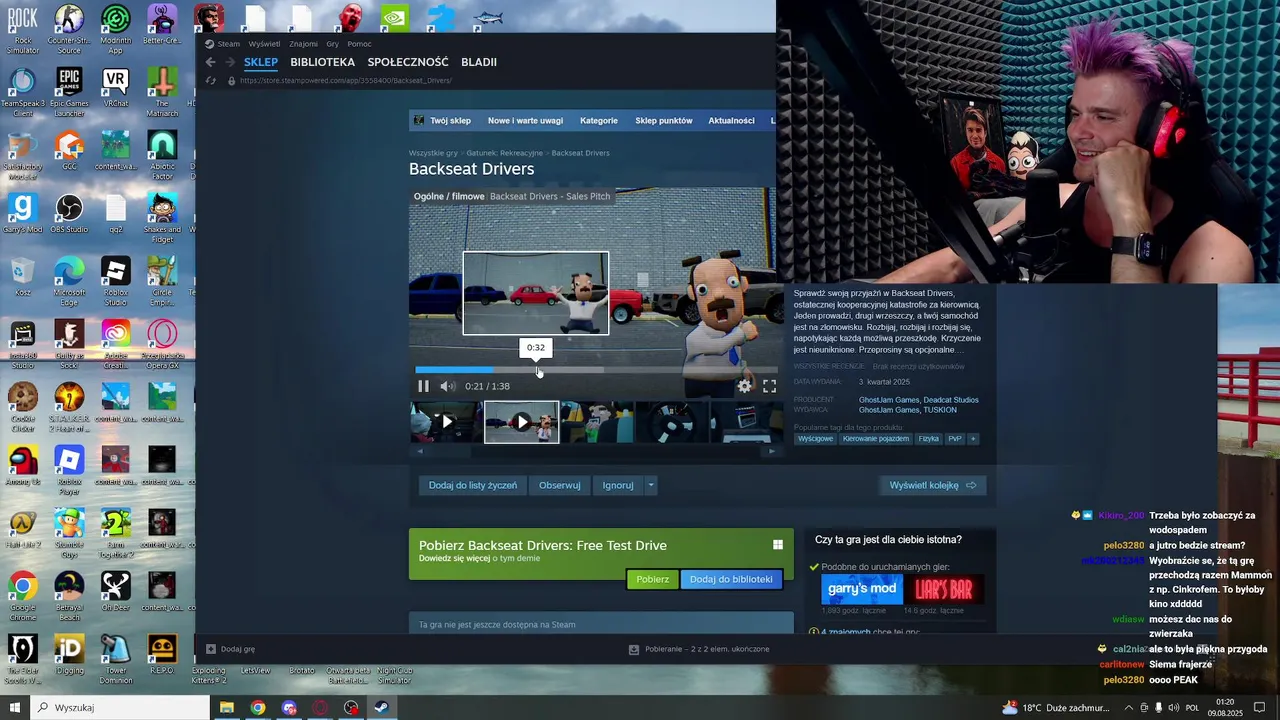Open Kosz recycle bin icon
The width and height of the screenshot is (1280, 720).
[x=22, y=276]
